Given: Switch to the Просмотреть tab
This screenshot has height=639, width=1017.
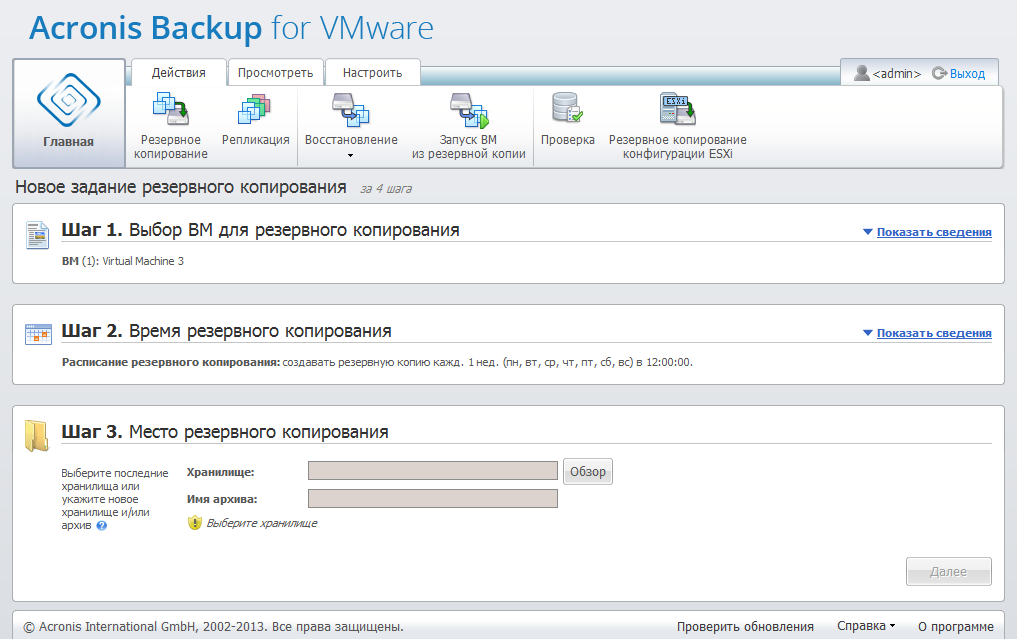Looking at the screenshot, I should [x=275, y=73].
